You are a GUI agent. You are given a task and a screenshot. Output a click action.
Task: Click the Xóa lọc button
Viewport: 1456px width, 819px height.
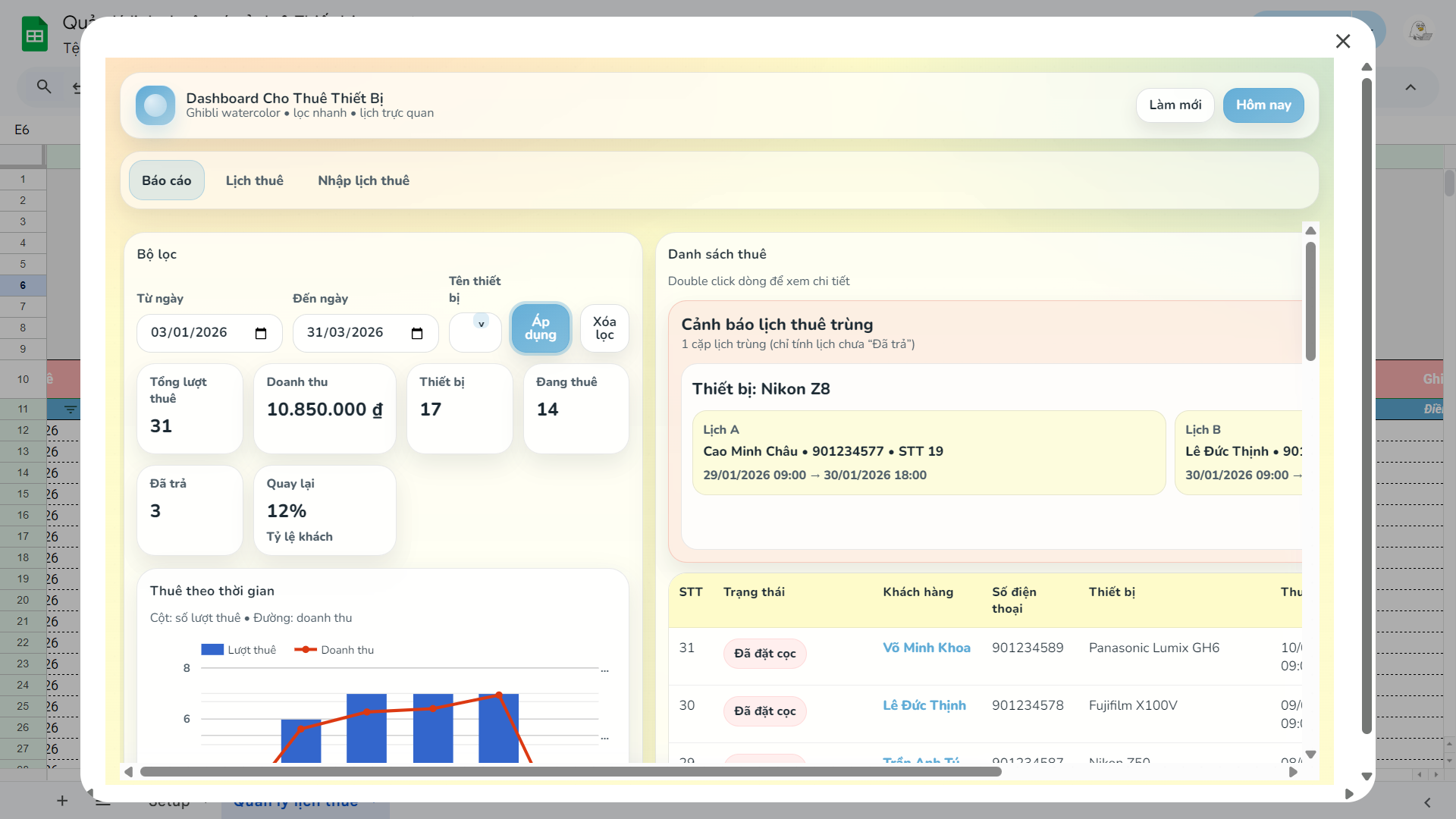click(x=604, y=328)
